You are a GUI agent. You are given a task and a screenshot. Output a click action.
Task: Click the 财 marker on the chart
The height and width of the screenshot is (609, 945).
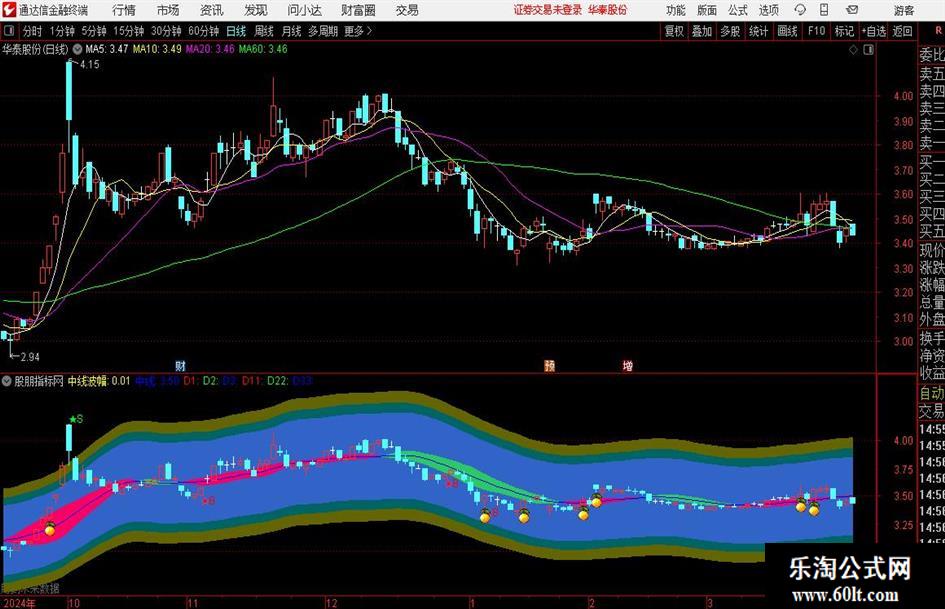180,365
